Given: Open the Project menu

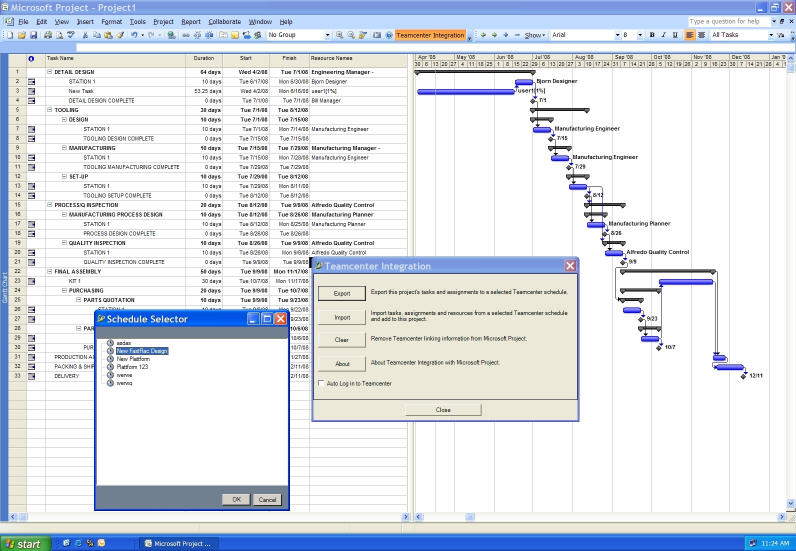Looking at the screenshot, I should (163, 22).
